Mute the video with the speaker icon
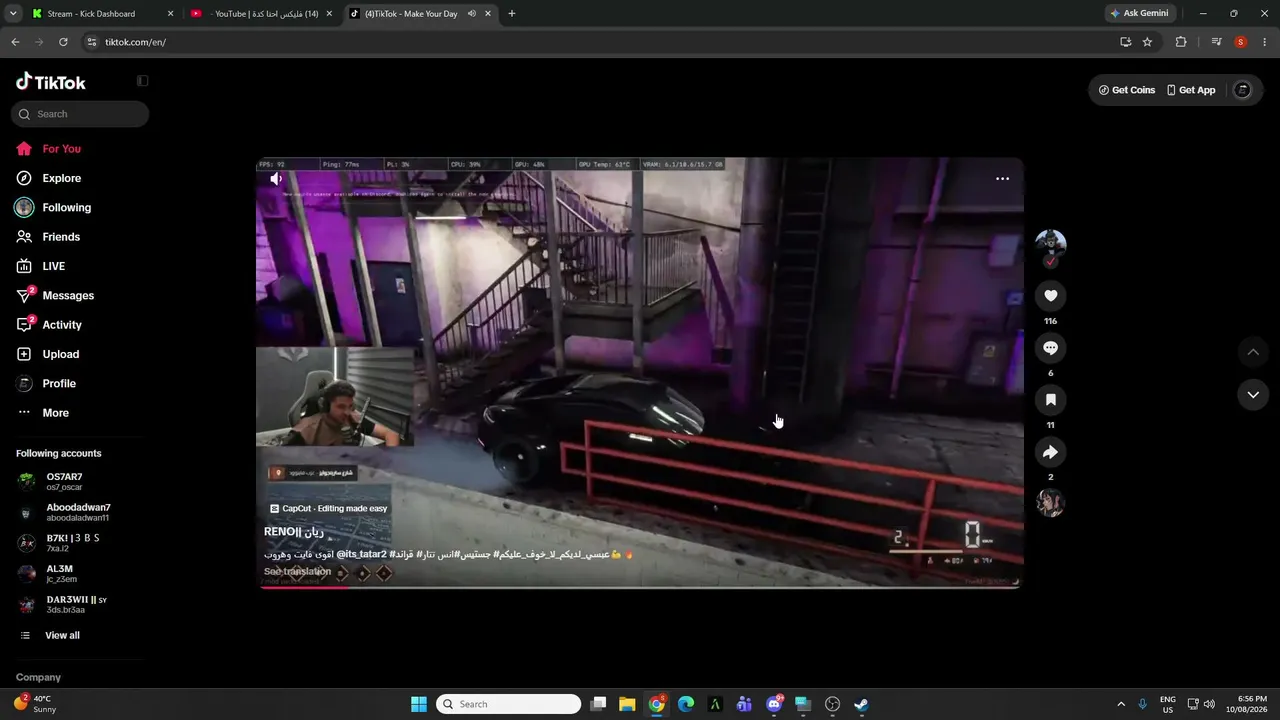 pos(276,179)
